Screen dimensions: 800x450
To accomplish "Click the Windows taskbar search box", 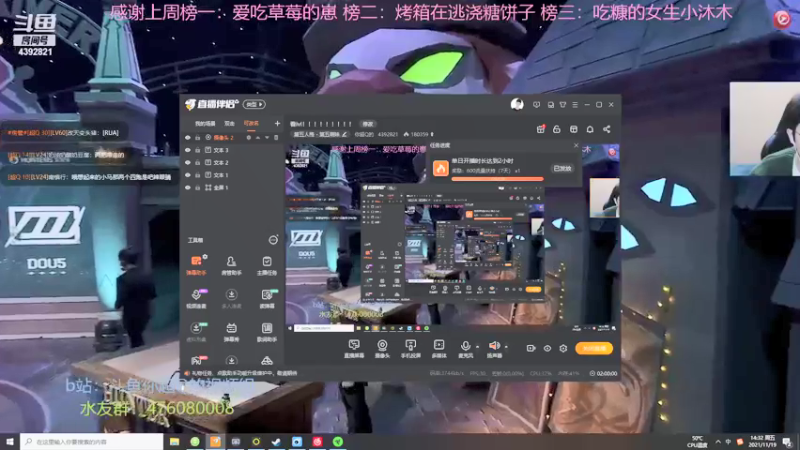I will (x=92, y=441).
